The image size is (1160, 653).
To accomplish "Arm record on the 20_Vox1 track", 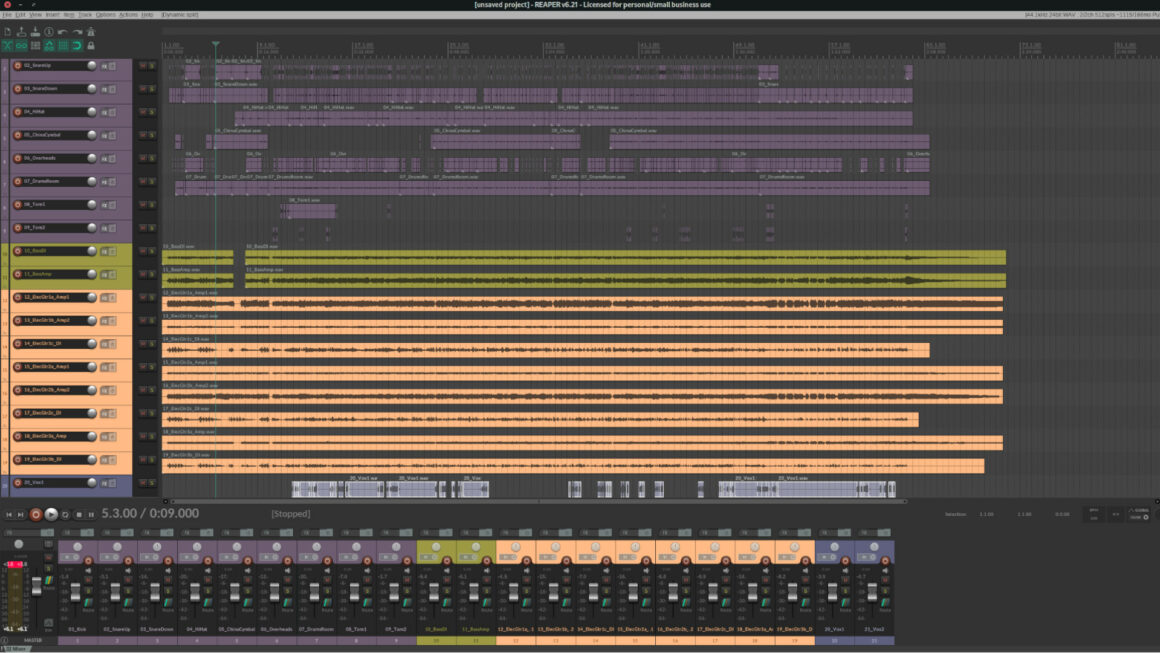I will 17,483.
